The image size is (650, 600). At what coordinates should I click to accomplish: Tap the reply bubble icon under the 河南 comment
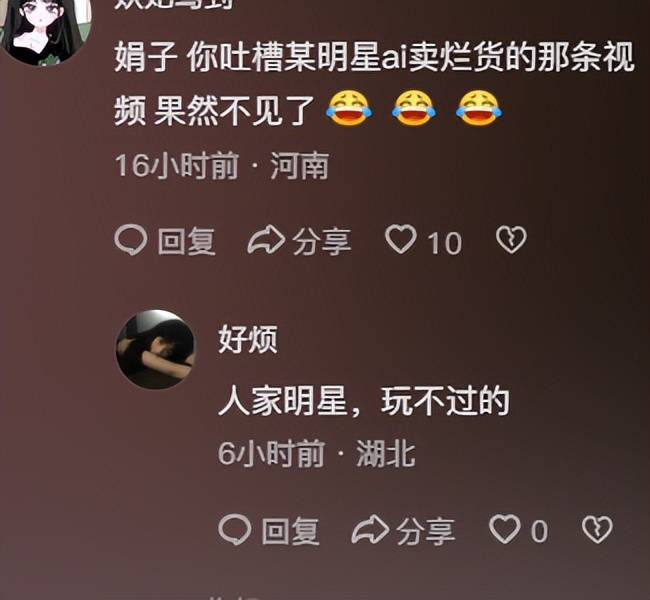[x=131, y=239]
